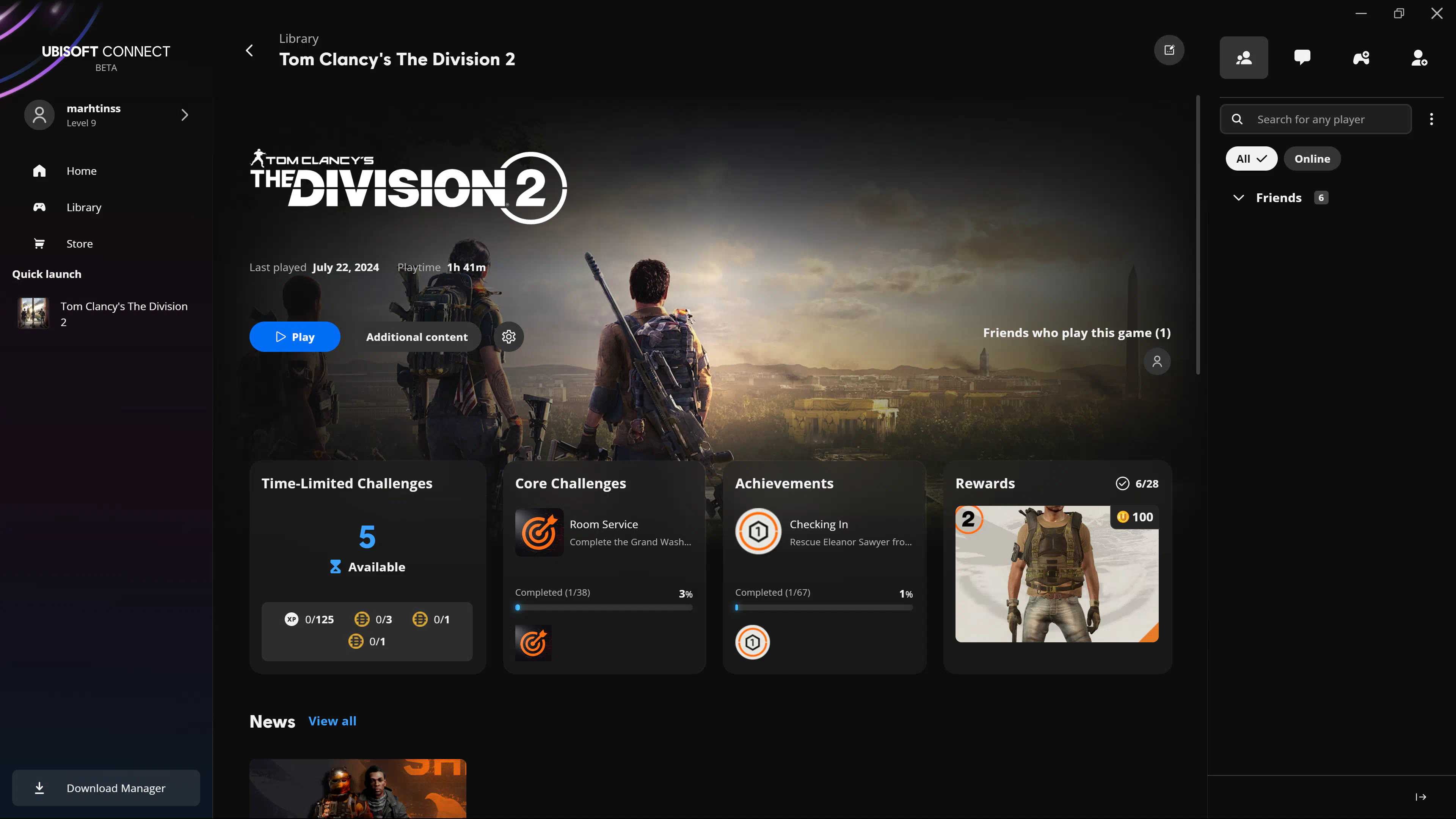Open the Download Manager

coord(106,788)
